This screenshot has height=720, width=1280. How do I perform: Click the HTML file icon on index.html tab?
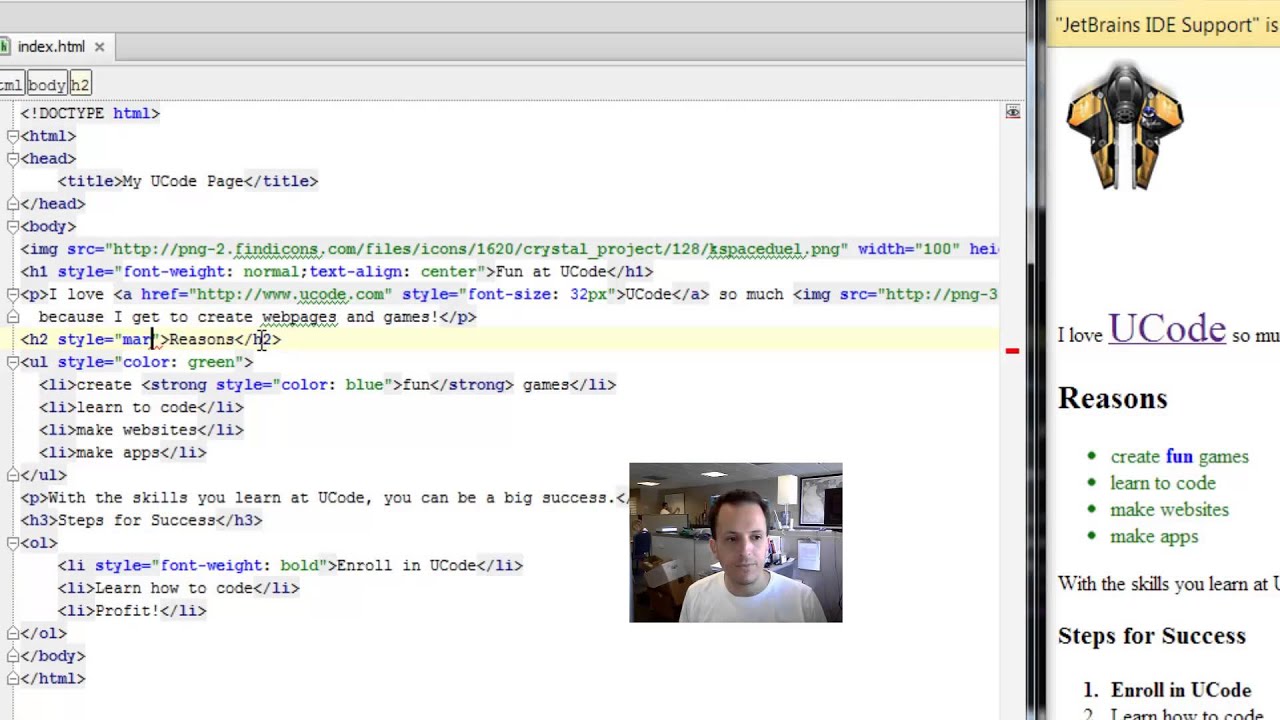4,47
